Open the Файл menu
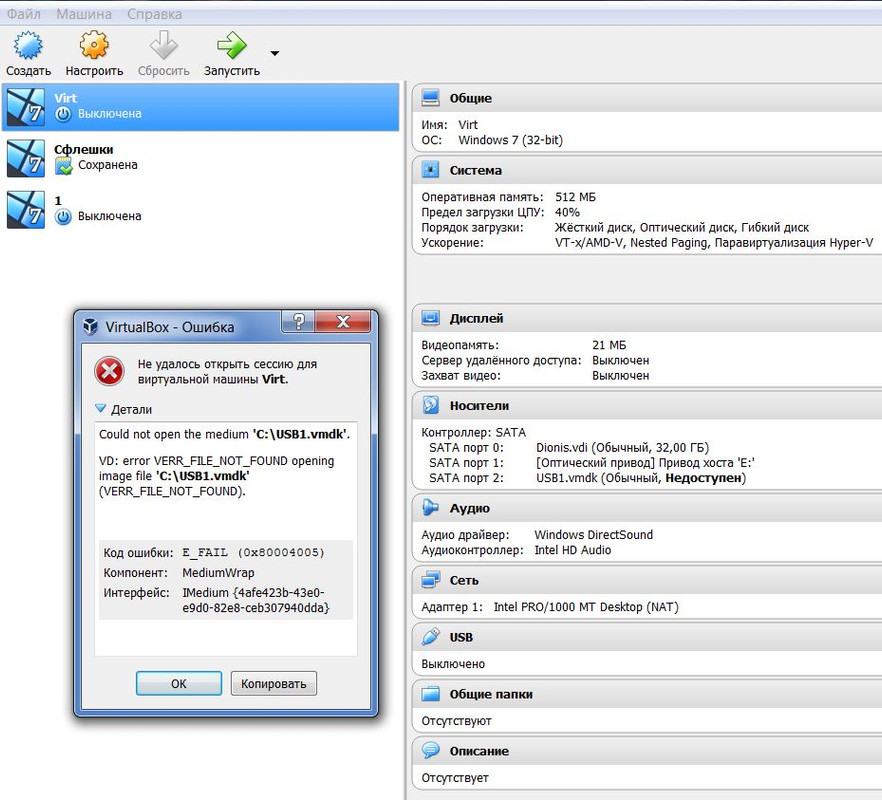 click(x=24, y=14)
